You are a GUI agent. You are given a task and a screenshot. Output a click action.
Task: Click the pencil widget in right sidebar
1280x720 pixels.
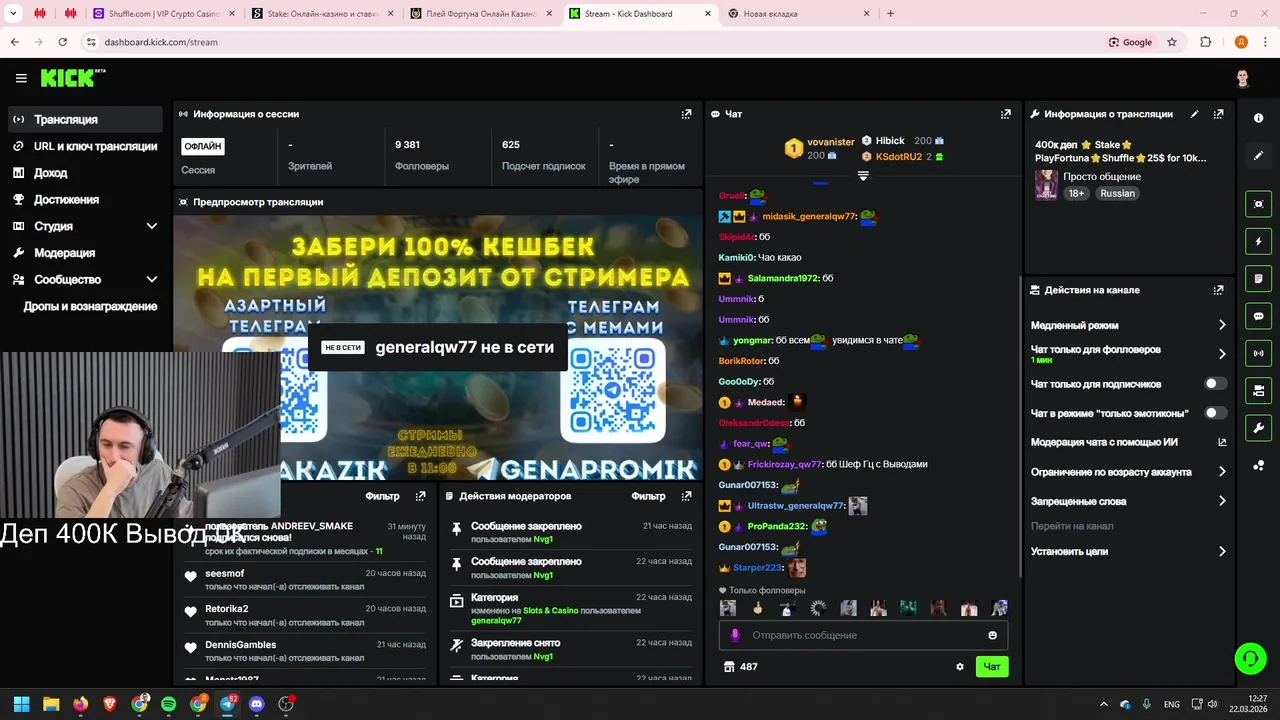(x=1259, y=155)
